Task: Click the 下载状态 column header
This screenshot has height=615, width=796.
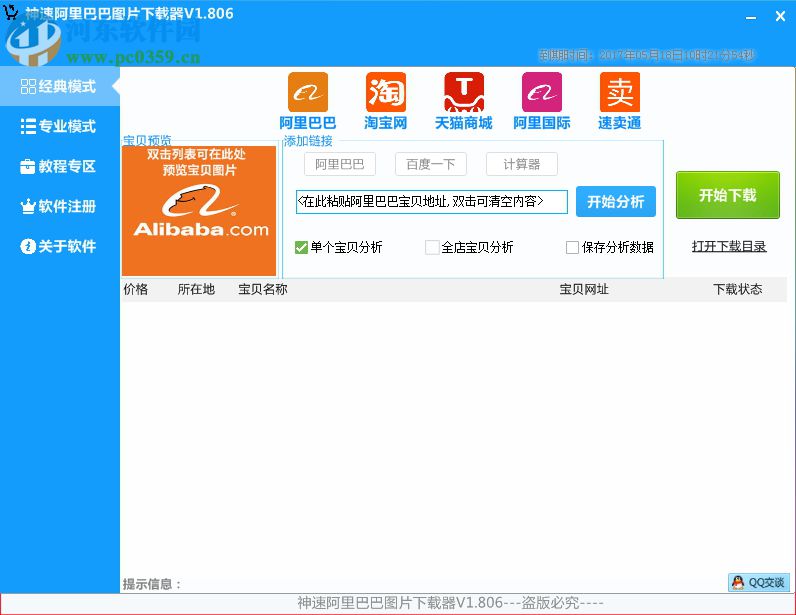Action: 738,289
